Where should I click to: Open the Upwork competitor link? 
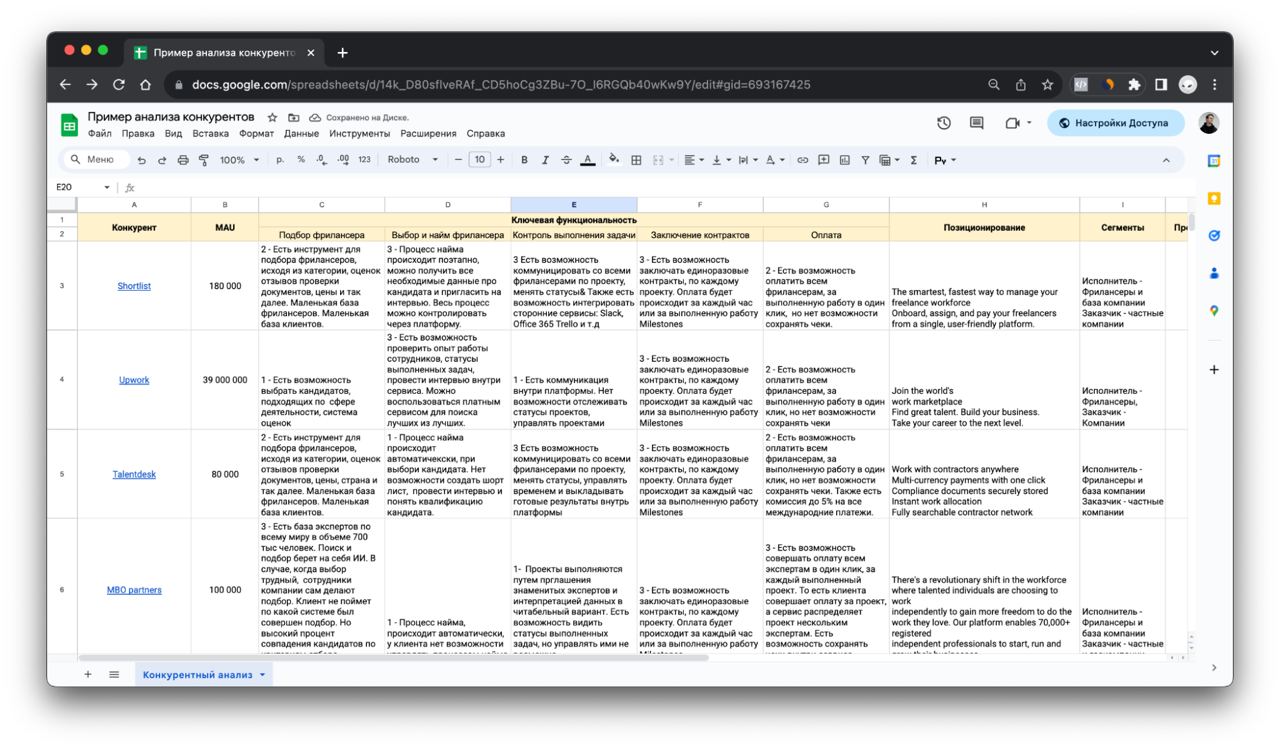(x=134, y=380)
